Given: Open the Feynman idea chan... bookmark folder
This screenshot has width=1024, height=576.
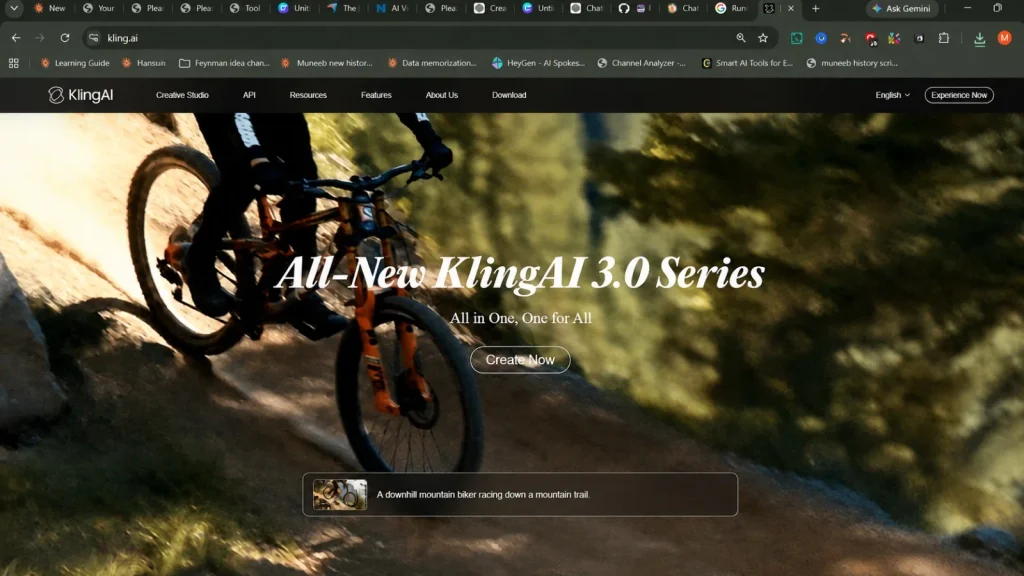Looking at the screenshot, I should pyautogui.click(x=224, y=63).
